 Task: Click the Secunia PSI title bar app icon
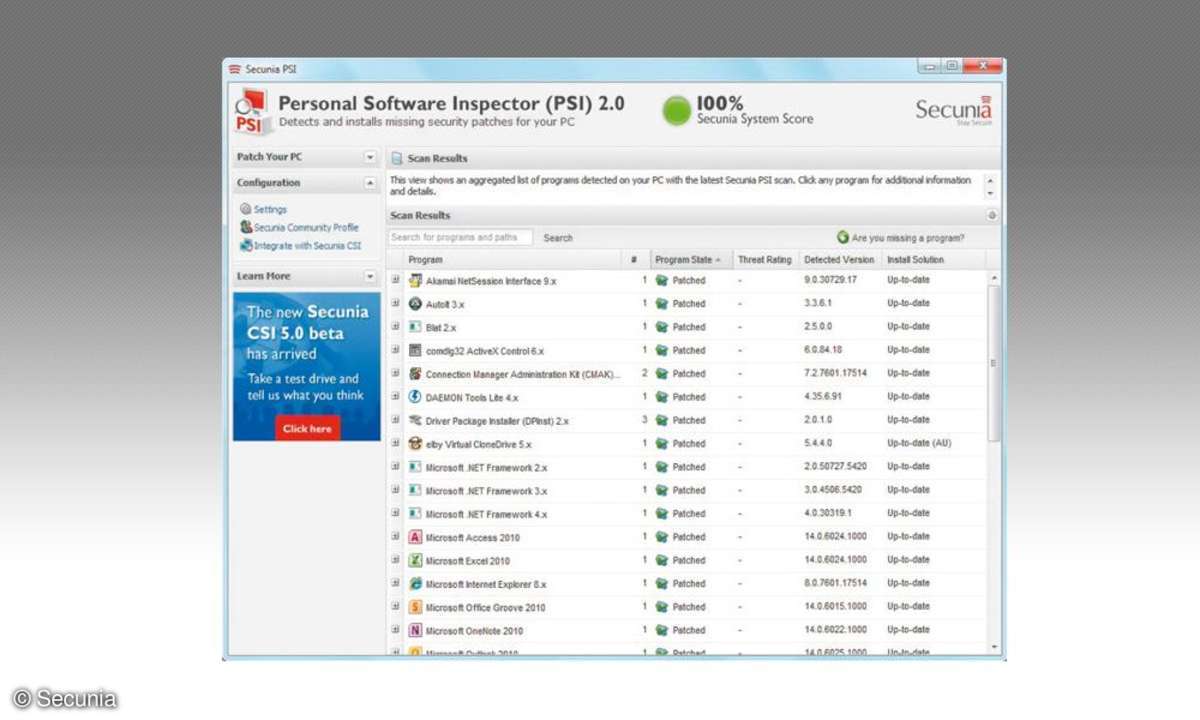(235, 69)
